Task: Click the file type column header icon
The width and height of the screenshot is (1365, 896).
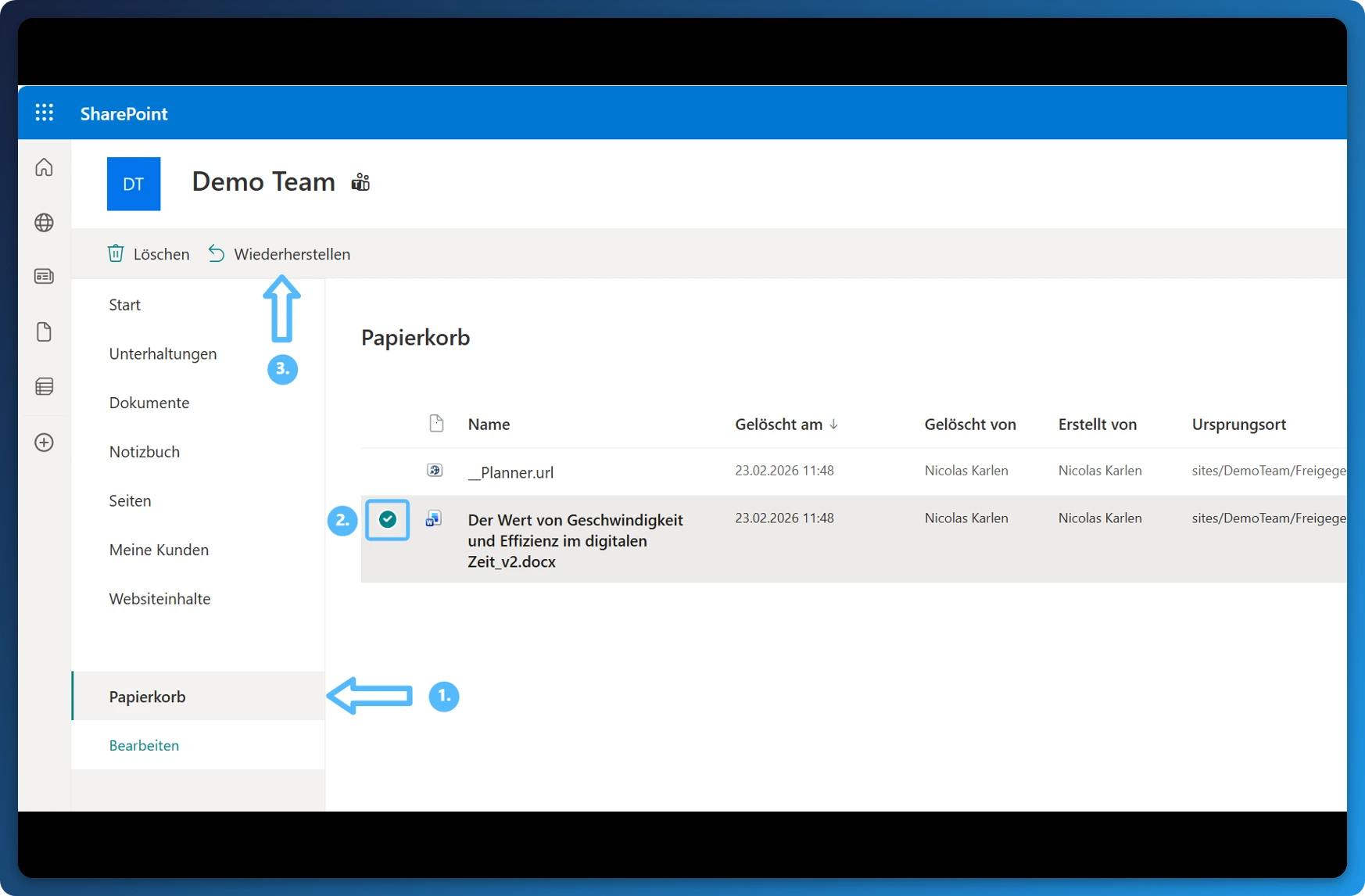Action: point(436,424)
